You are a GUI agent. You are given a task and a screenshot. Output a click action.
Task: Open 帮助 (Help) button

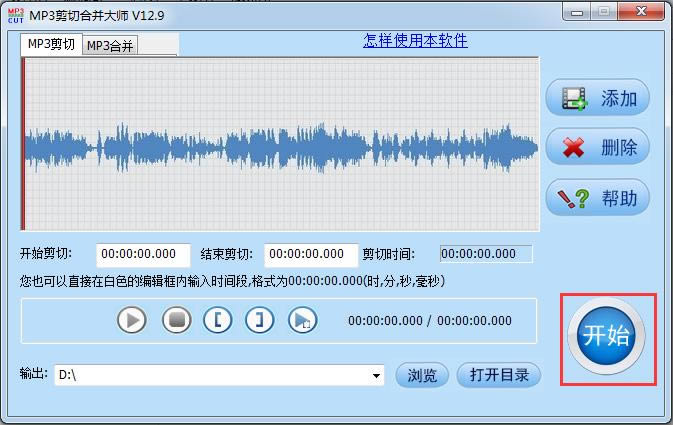tap(597, 197)
